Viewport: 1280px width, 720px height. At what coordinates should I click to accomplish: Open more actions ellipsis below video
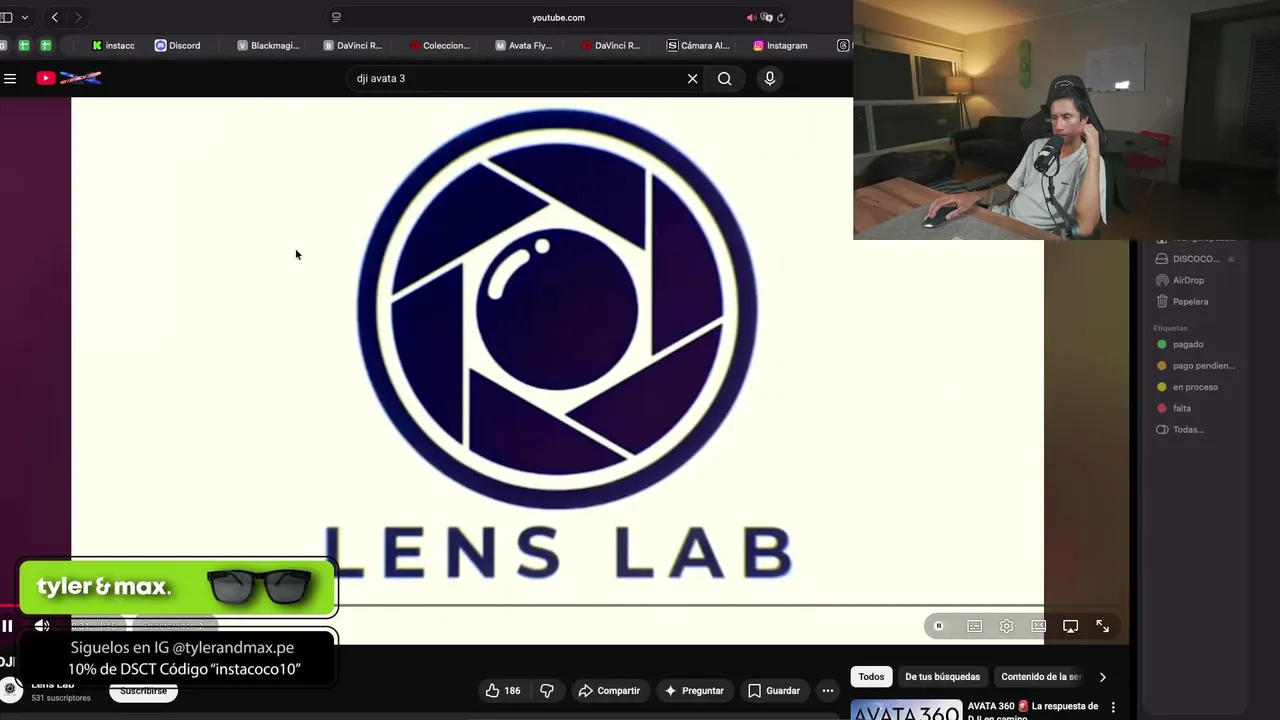click(827, 690)
